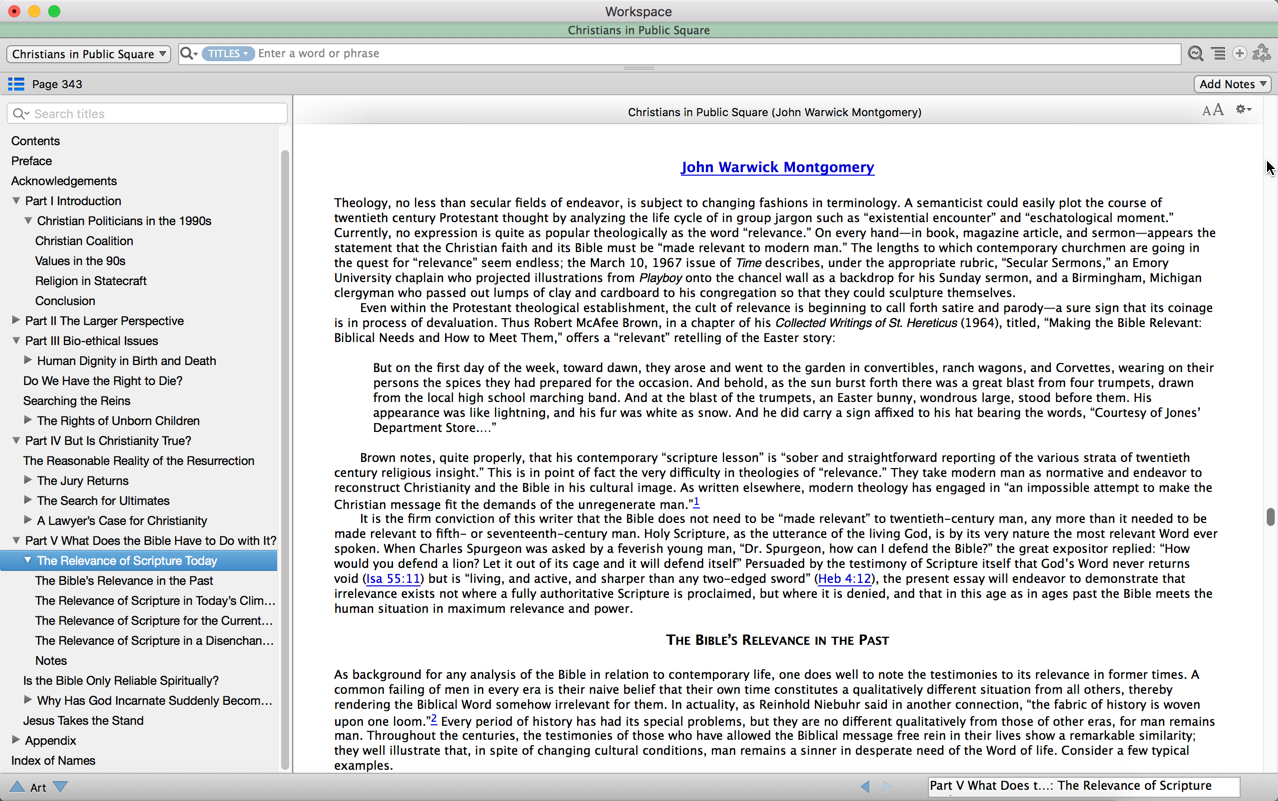Collapse Part III Bio-ethical Issues

[x=16, y=341]
